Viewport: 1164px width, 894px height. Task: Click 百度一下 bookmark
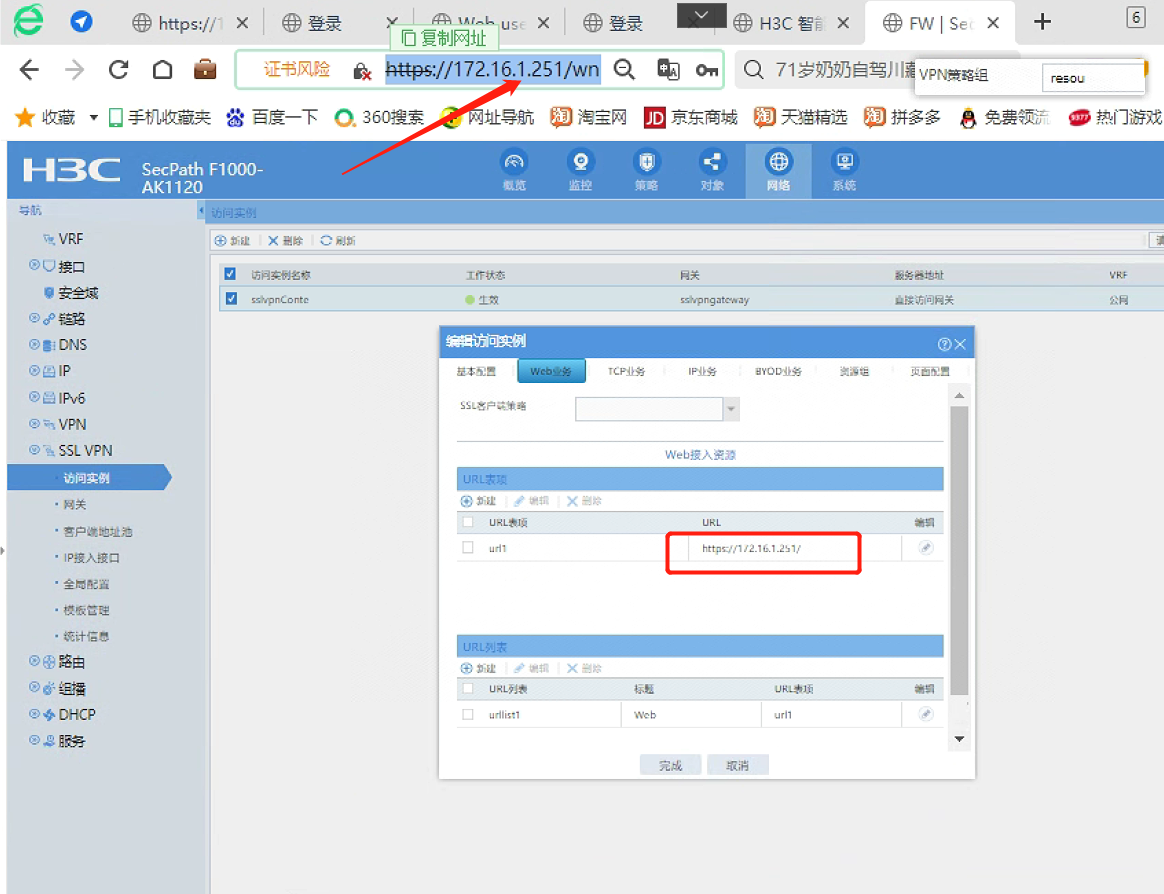tap(272, 117)
